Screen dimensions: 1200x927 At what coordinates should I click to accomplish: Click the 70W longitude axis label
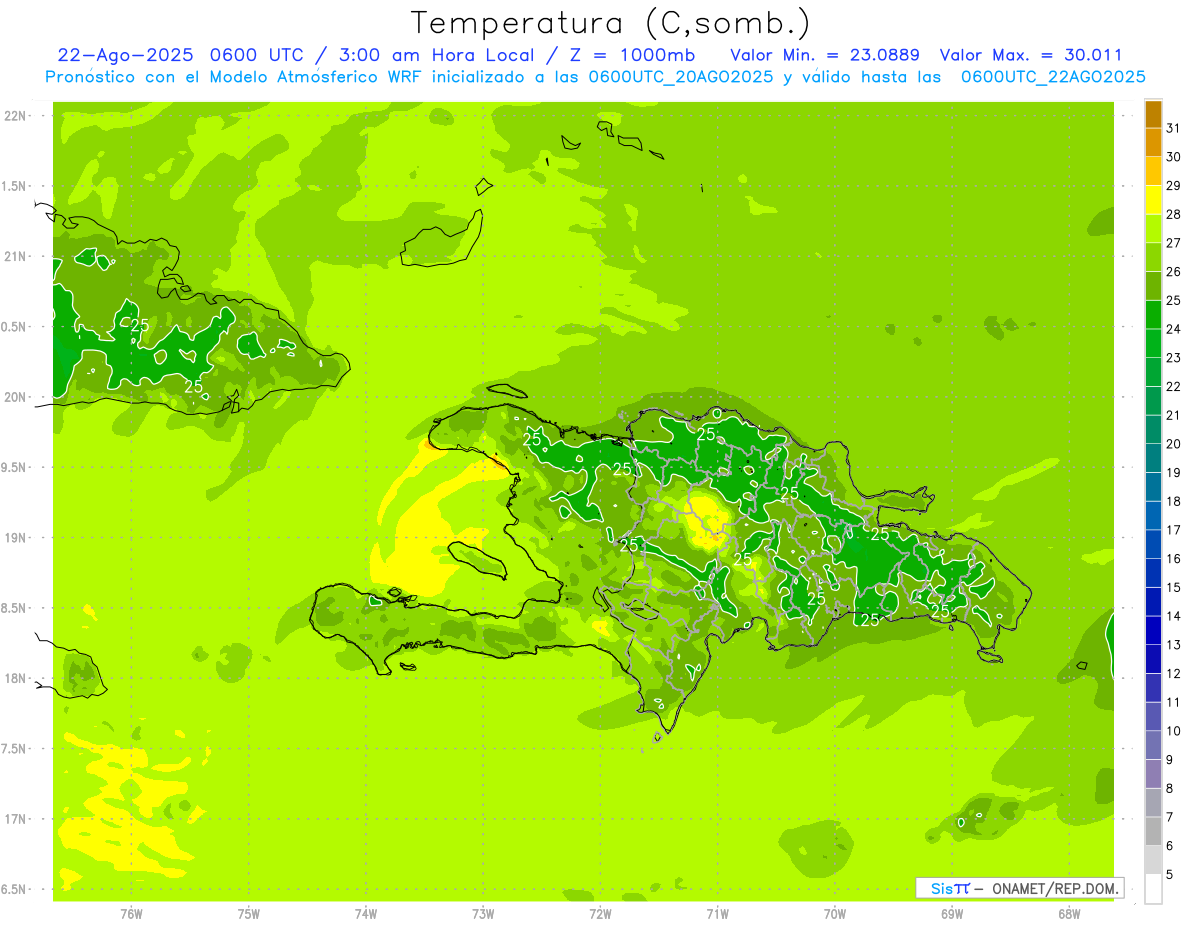click(835, 913)
